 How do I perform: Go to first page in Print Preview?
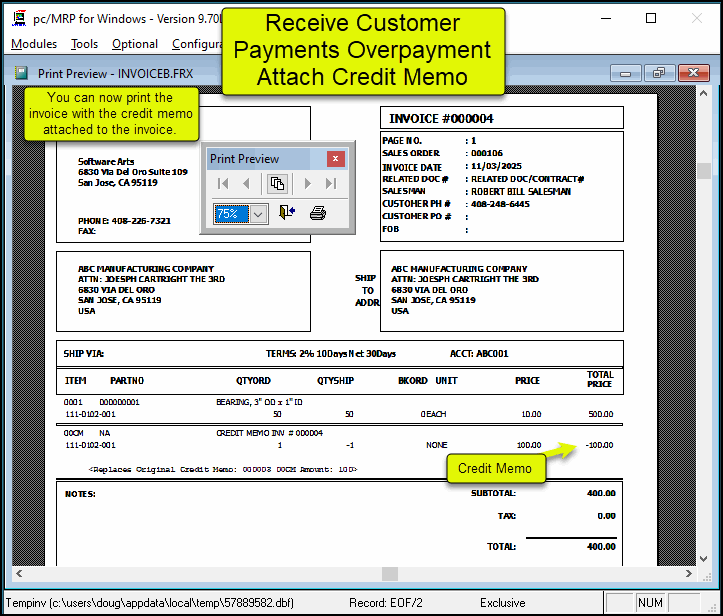pos(223,184)
